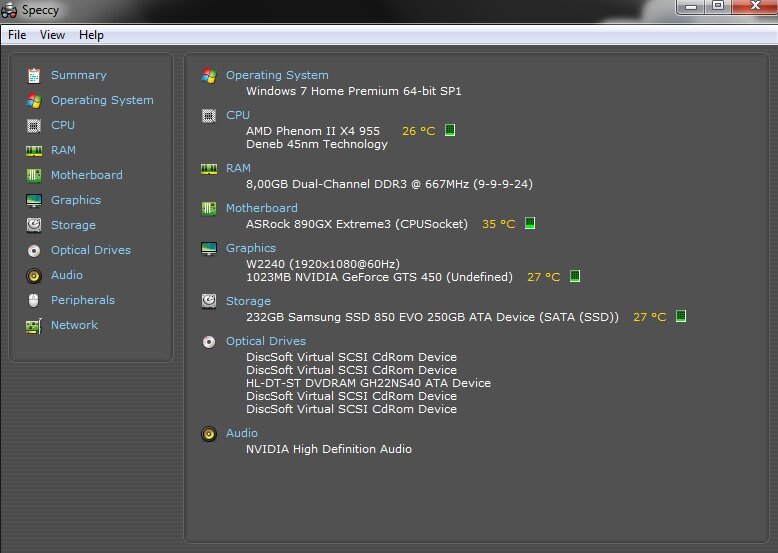This screenshot has height=553, width=778.
Task: Open the Storage heading link in main panel
Action: point(249,301)
